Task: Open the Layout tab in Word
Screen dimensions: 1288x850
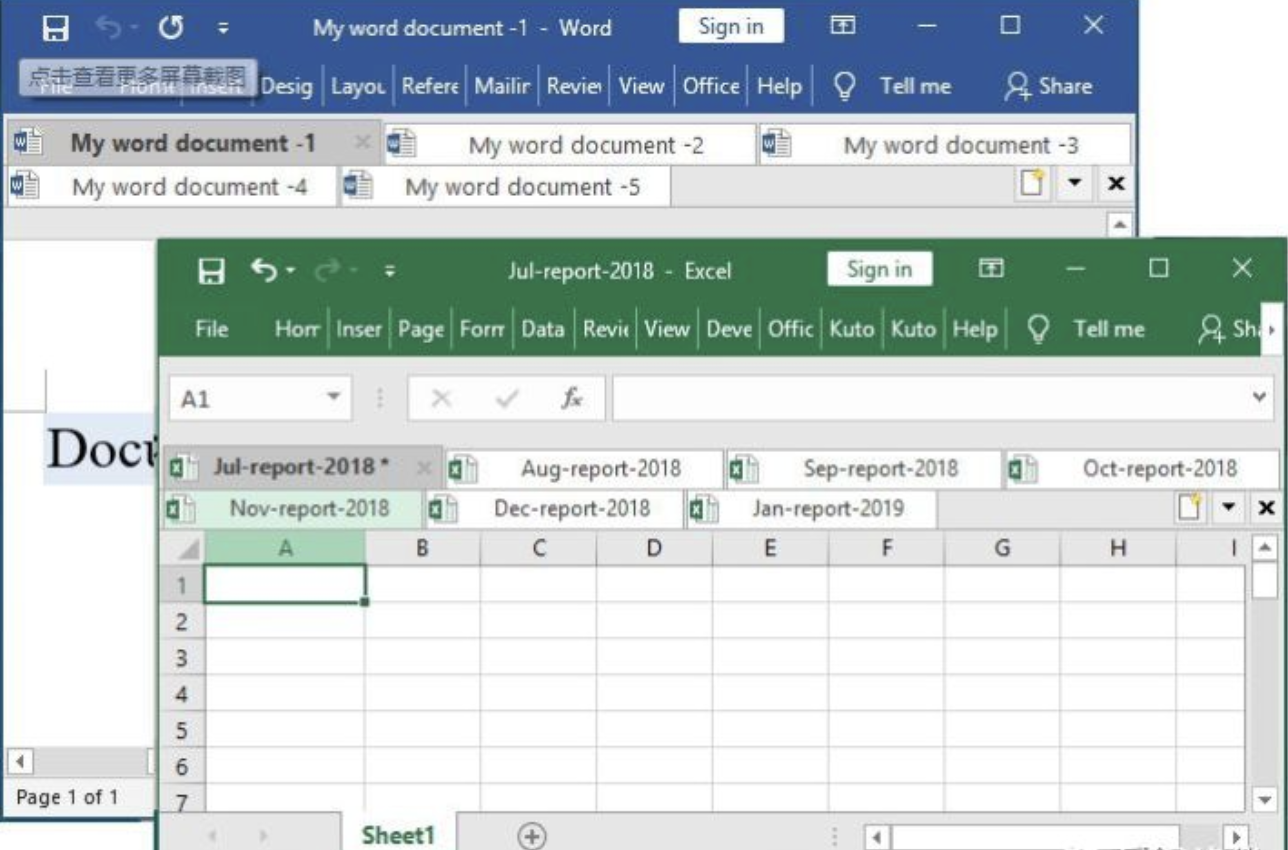Action: click(359, 86)
